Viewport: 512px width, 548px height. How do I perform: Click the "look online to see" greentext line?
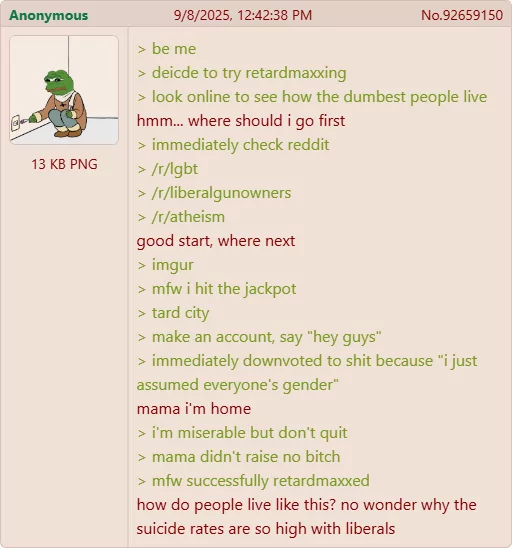click(x=312, y=97)
